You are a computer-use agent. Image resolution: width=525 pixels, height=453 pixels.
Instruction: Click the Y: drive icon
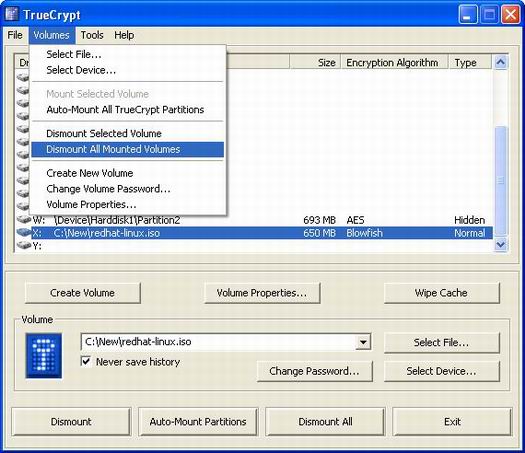pos(24,245)
